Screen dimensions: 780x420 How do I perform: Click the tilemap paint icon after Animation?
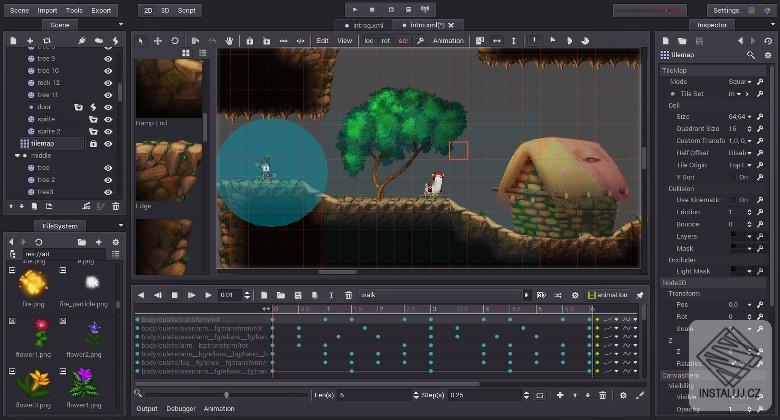point(480,41)
